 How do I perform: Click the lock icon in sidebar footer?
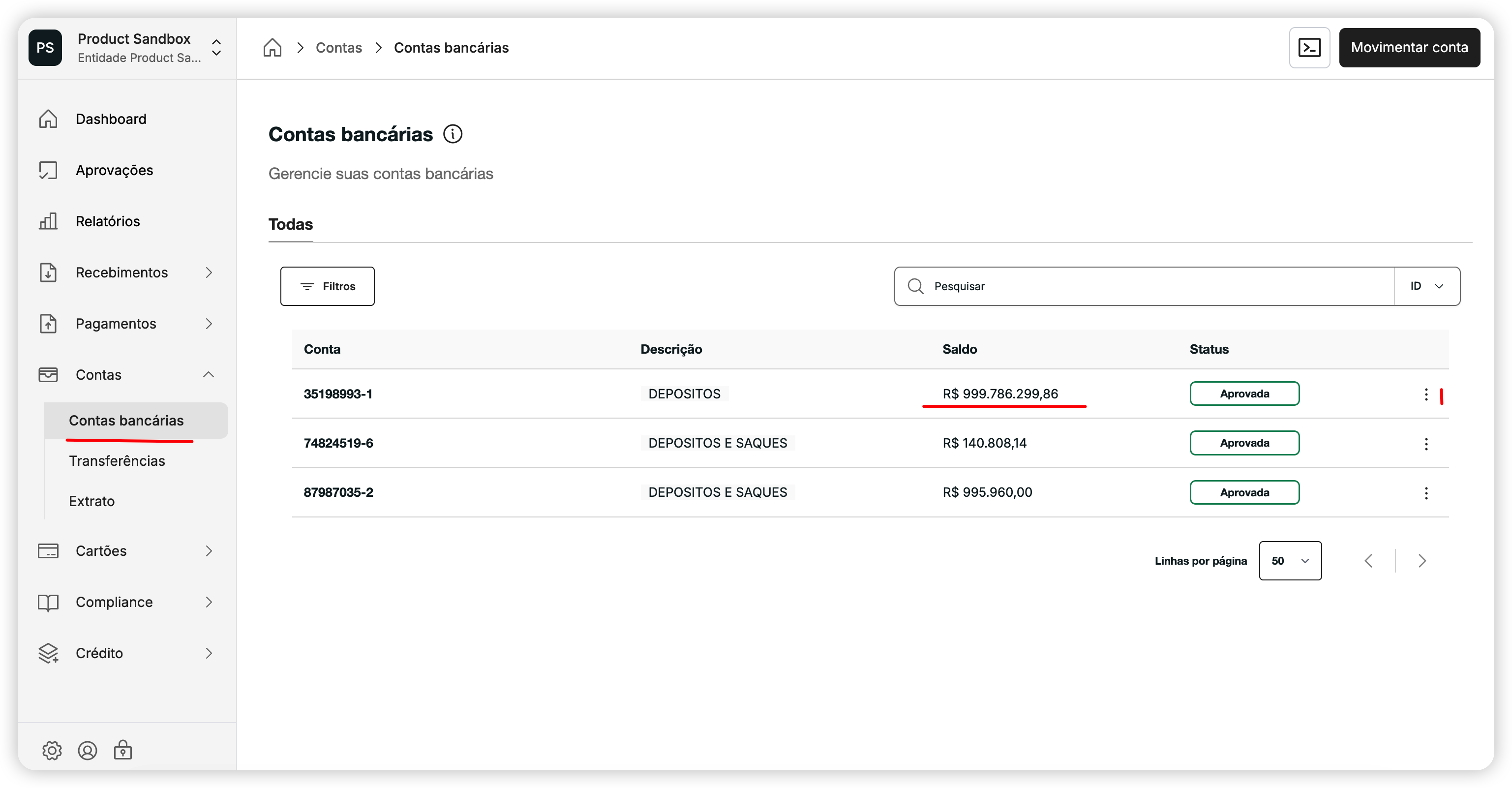[x=122, y=750]
